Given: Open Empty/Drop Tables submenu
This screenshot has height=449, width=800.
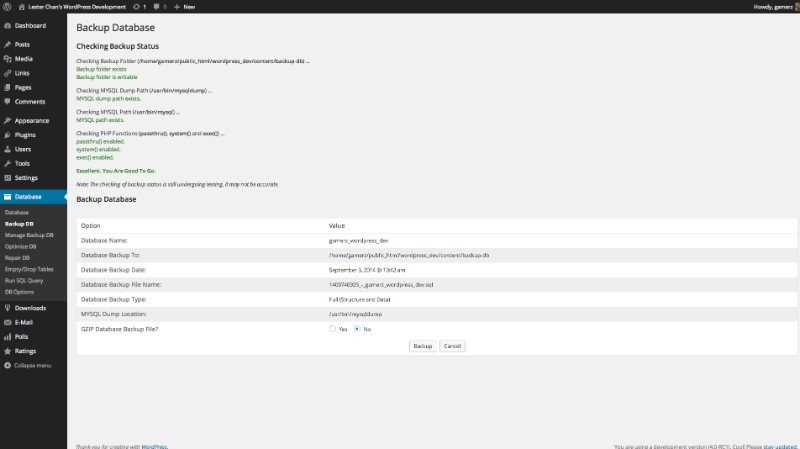Looking at the screenshot, I should (29, 269).
